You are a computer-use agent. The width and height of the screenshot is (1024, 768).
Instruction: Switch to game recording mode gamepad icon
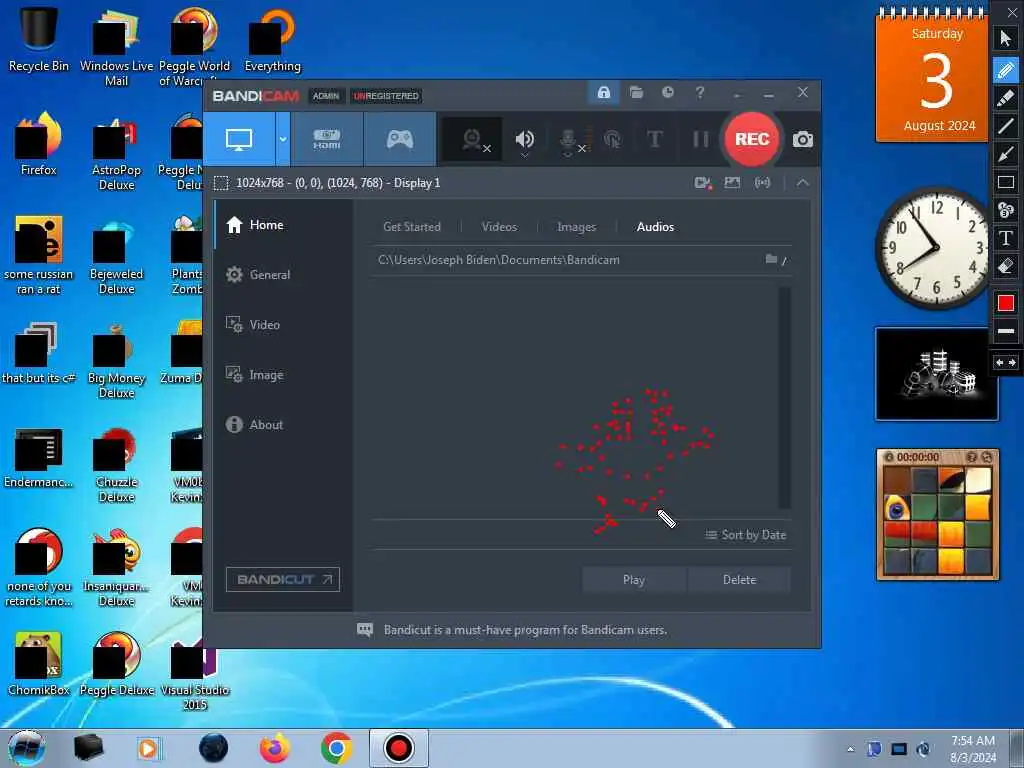(x=400, y=139)
